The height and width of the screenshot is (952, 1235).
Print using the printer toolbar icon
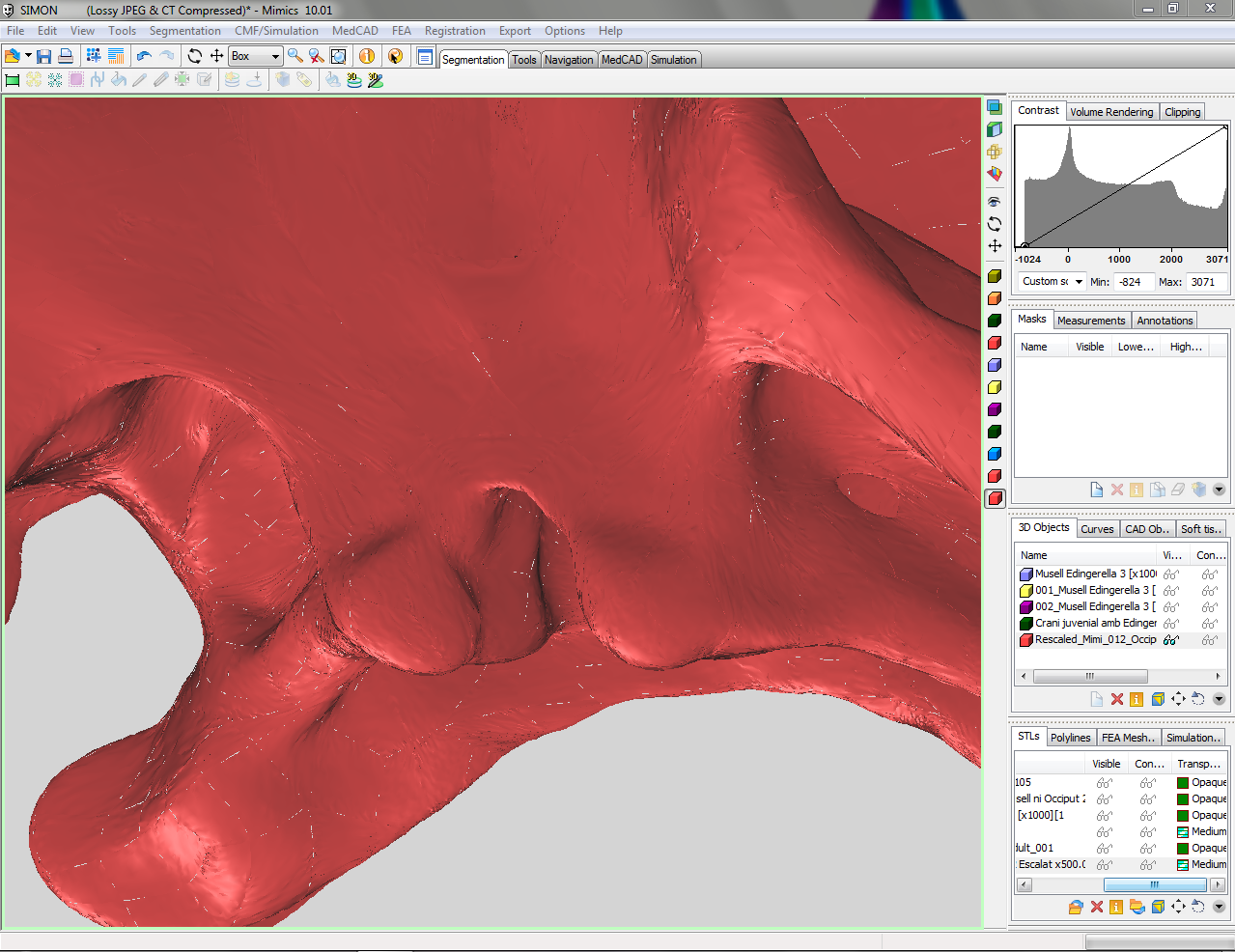pyautogui.click(x=66, y=57)
